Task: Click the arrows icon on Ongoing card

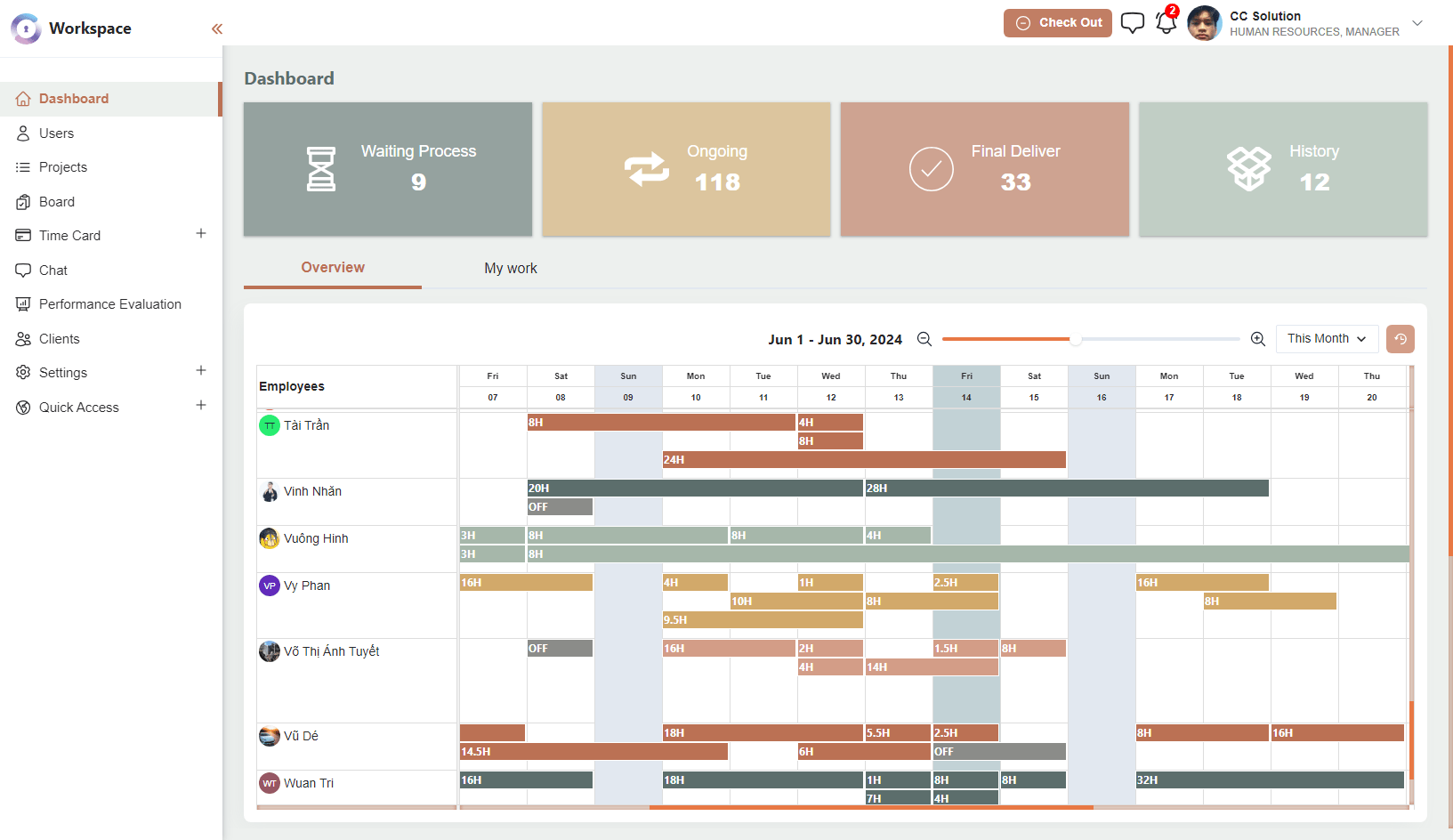Action: tap(647, 169)
